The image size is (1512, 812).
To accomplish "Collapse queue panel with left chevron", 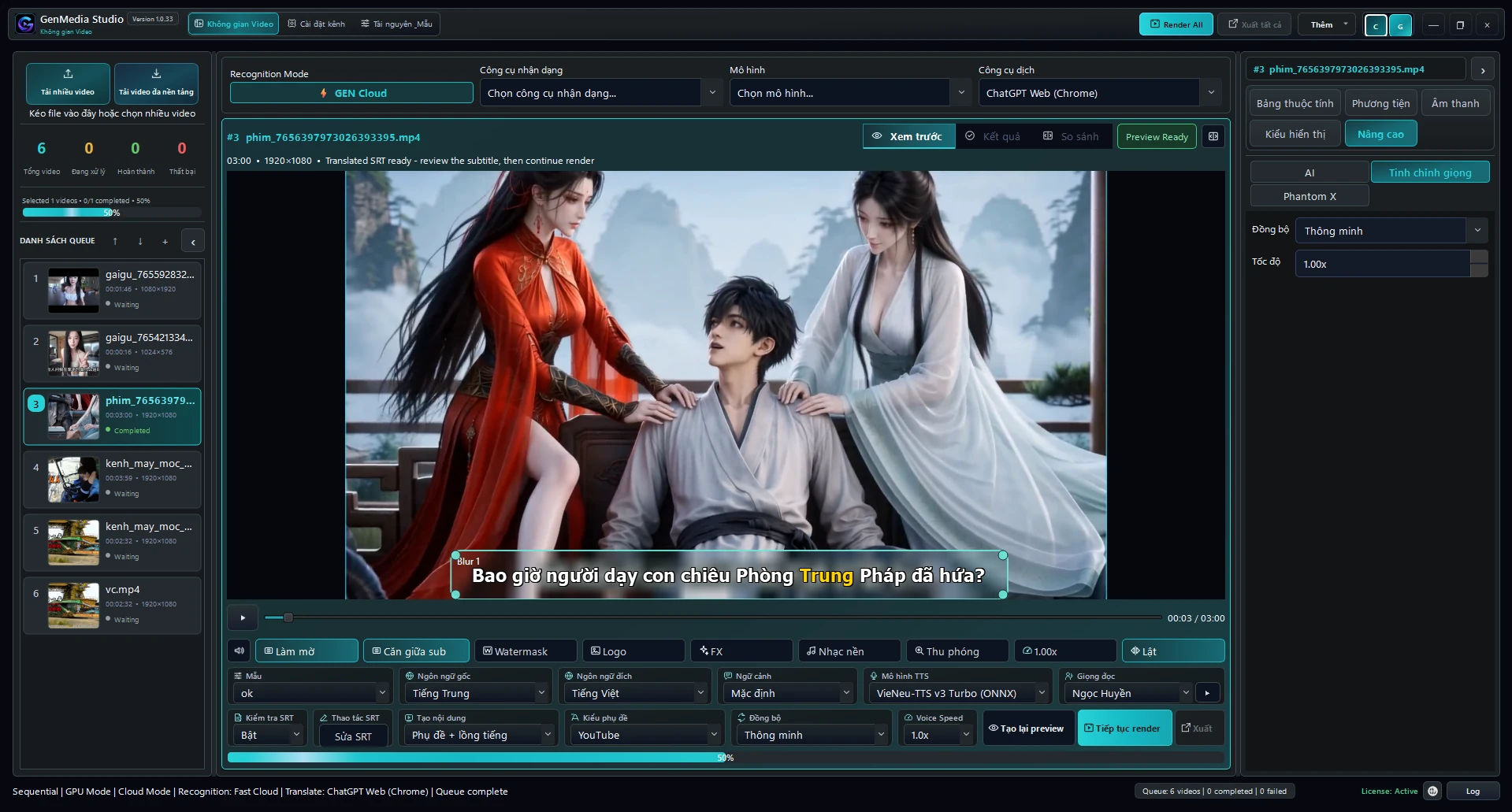I will click(x=193, y=242).
